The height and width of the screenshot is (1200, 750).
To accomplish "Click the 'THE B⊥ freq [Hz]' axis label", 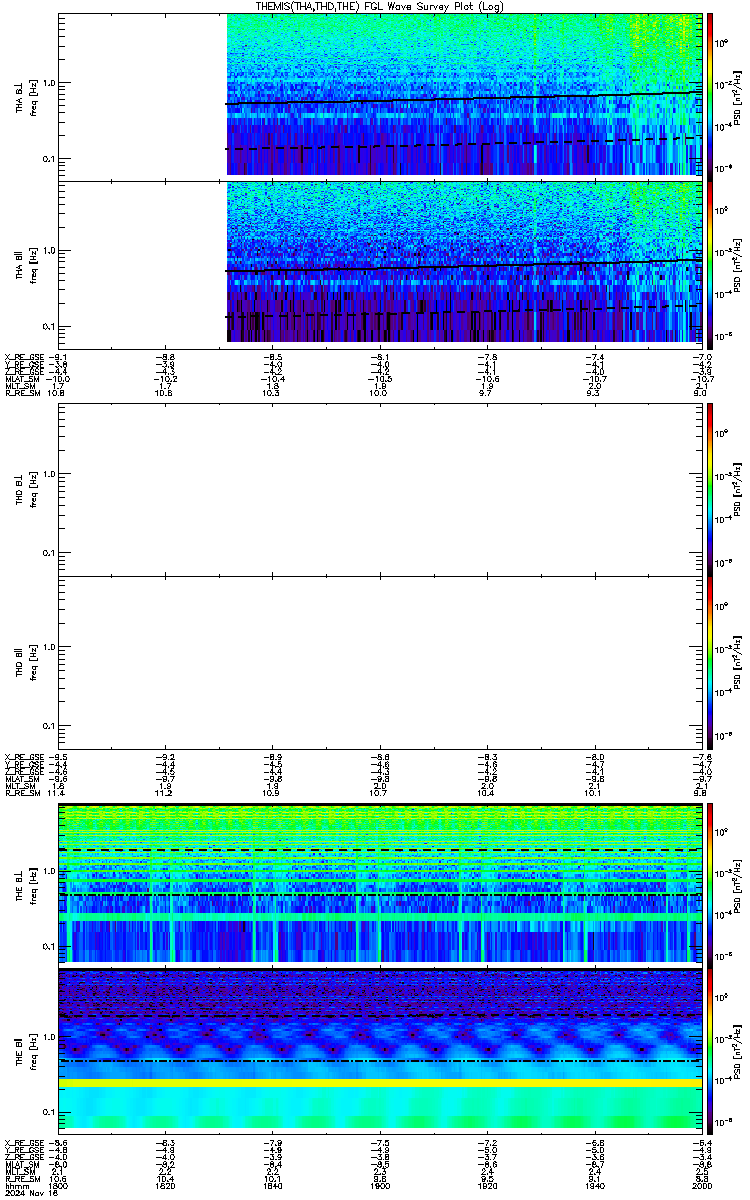I will pyautogui.click(x=26, y=884).
